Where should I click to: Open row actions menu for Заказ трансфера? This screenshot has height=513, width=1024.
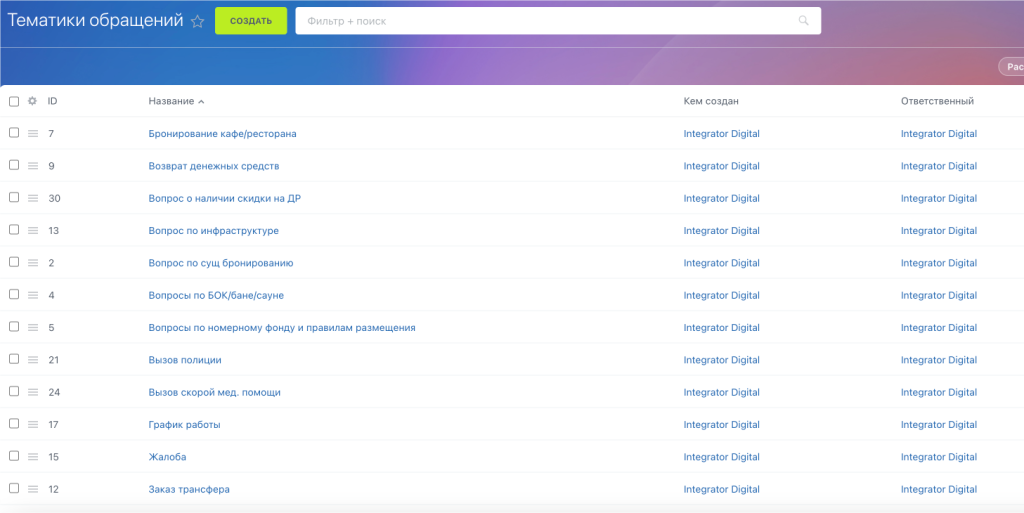(33, 489)
